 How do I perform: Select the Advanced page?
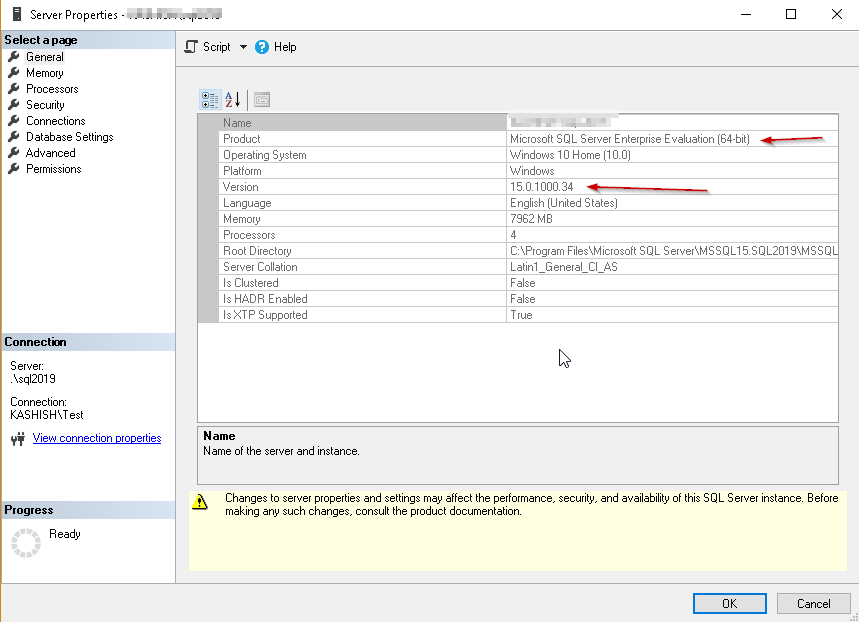pyautogui.click(x=50, y=153)
